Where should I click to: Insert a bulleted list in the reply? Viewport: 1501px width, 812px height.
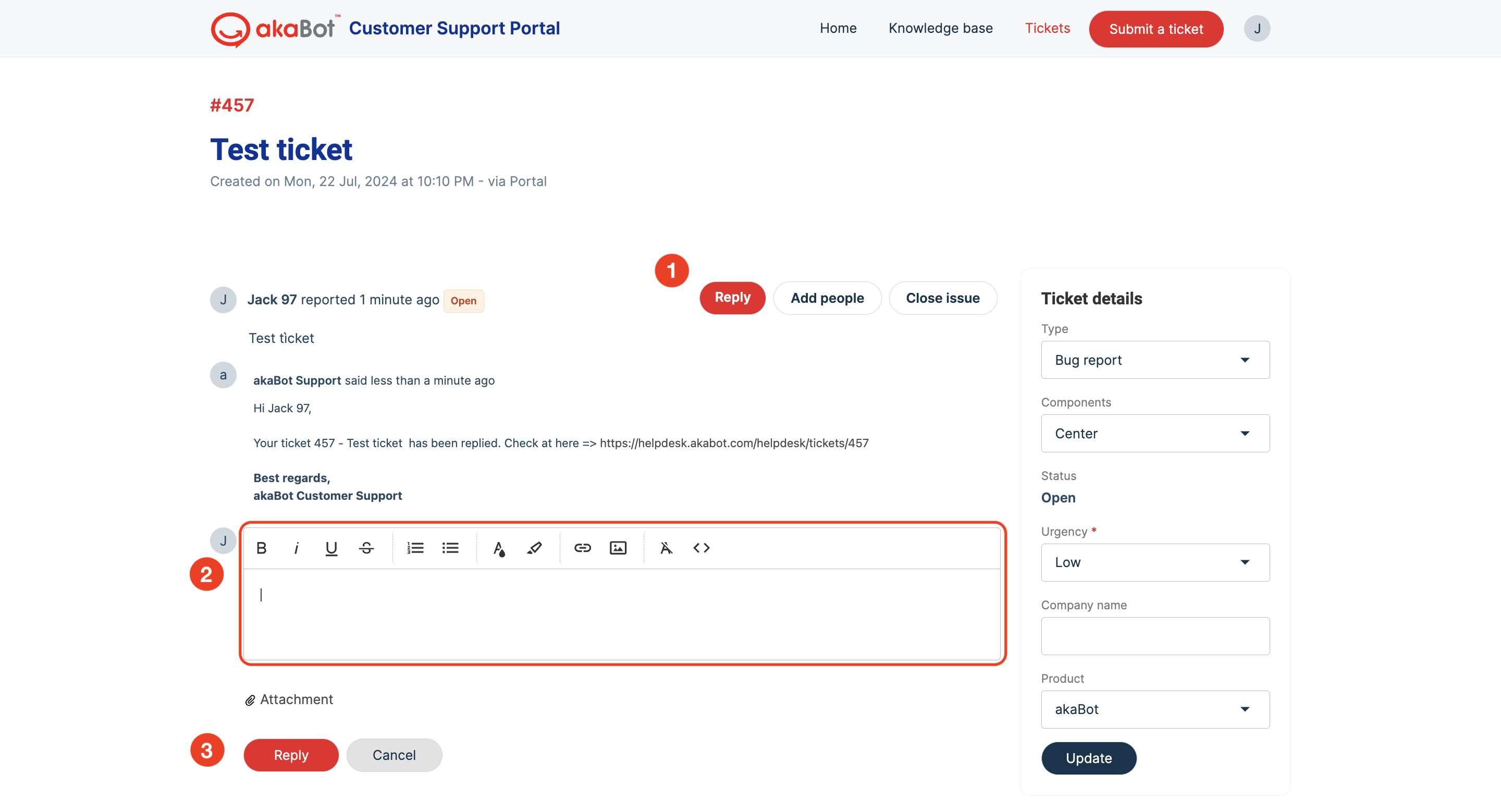click(x=450, y=548)
